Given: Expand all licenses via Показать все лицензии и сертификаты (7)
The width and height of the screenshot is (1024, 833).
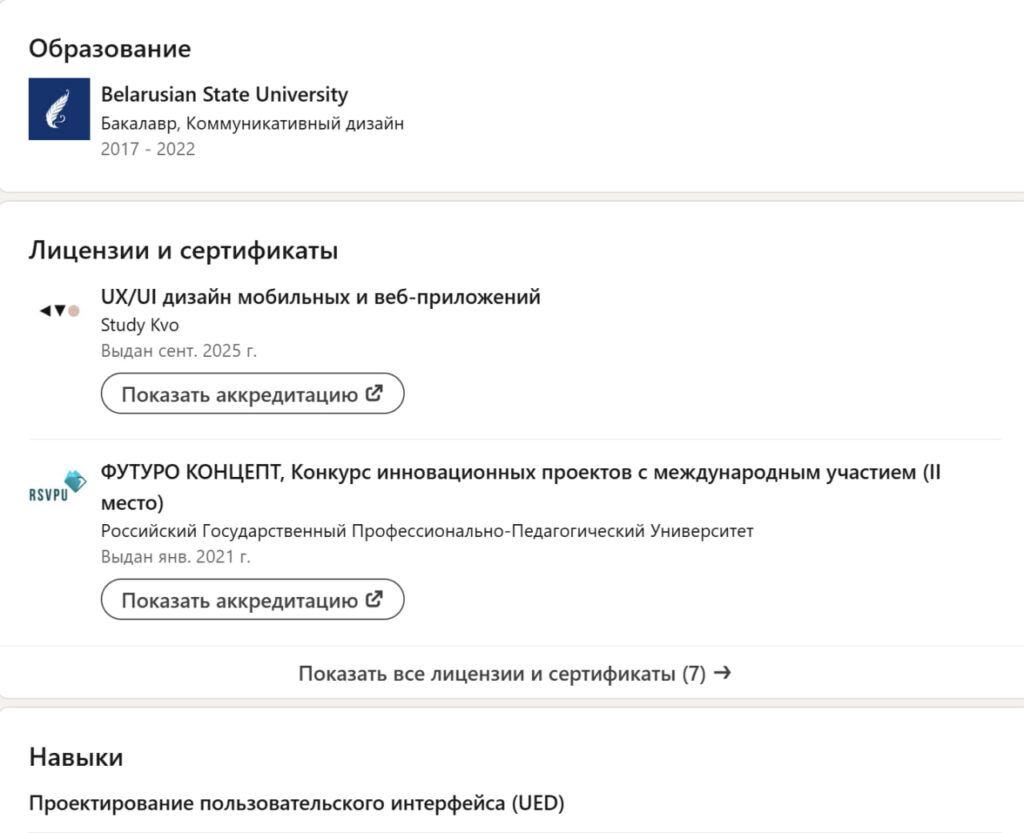Looking at the screenshot, I should pyautogui.click(x=502, y=673).
